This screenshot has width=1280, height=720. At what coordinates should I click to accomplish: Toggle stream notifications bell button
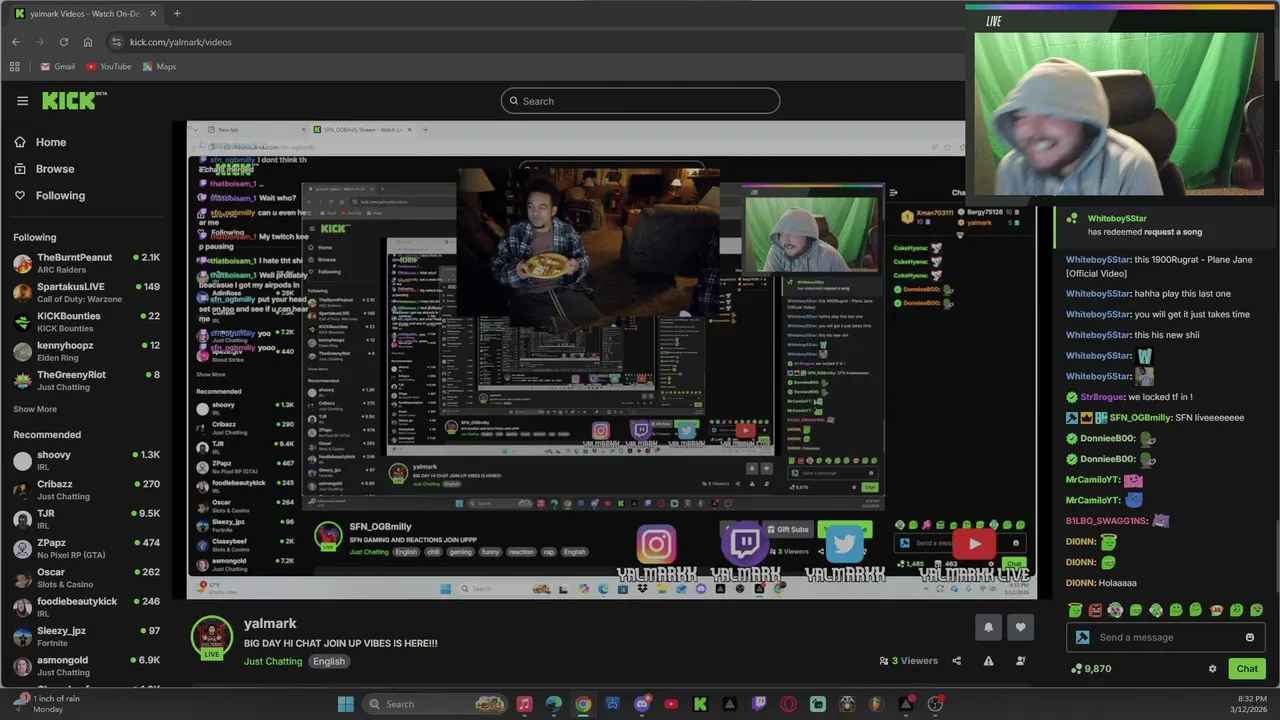988,627
